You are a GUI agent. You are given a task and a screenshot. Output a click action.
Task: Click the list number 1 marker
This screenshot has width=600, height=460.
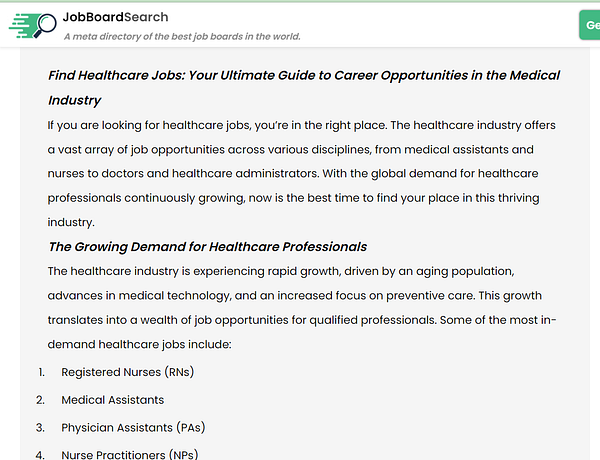click(40, 372)
